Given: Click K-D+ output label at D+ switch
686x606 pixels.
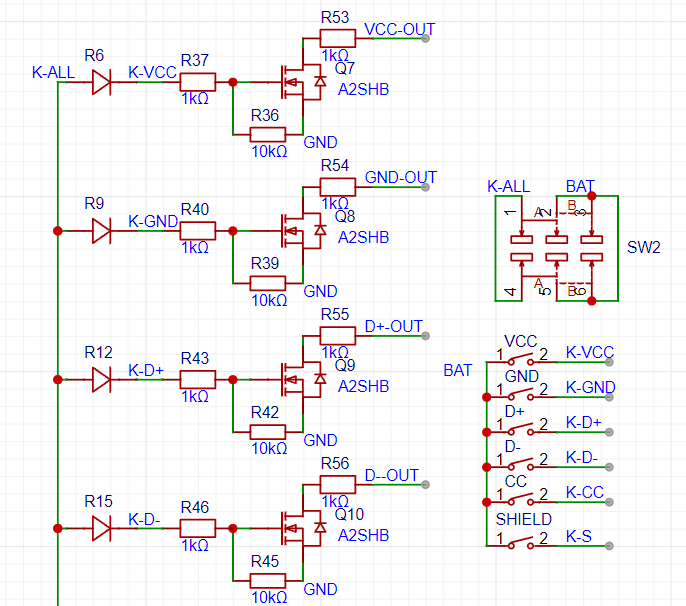Looking at the screenshot, I should click(x=583, y=422).
